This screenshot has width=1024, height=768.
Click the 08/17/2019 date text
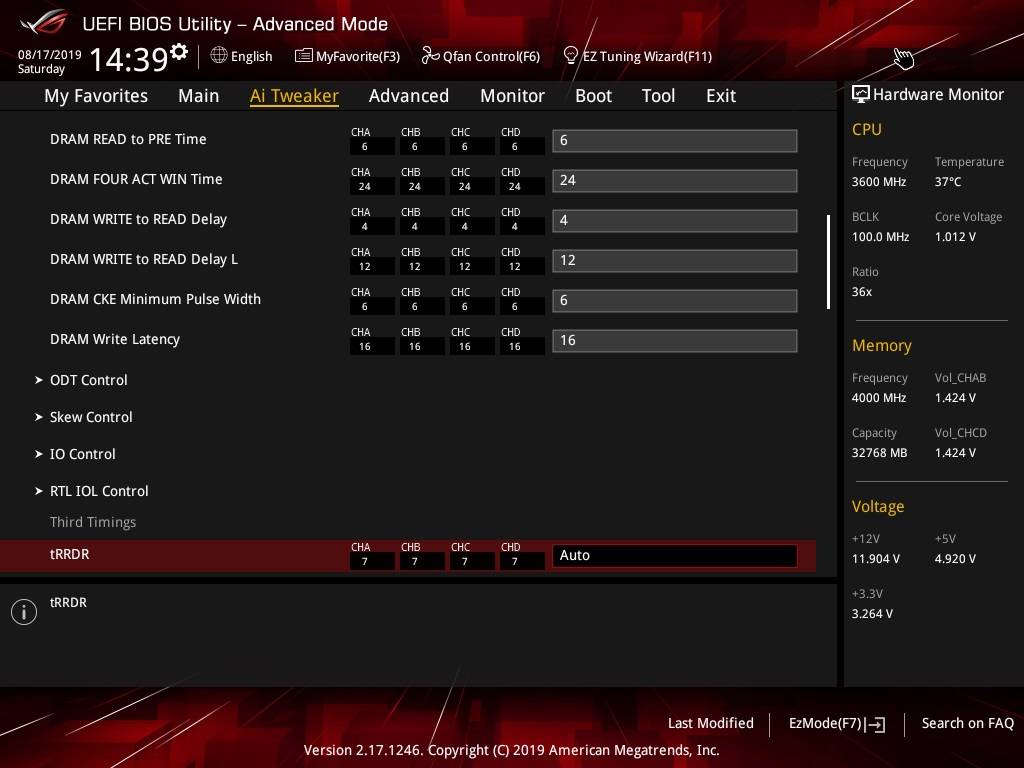(x=50, y=55)
